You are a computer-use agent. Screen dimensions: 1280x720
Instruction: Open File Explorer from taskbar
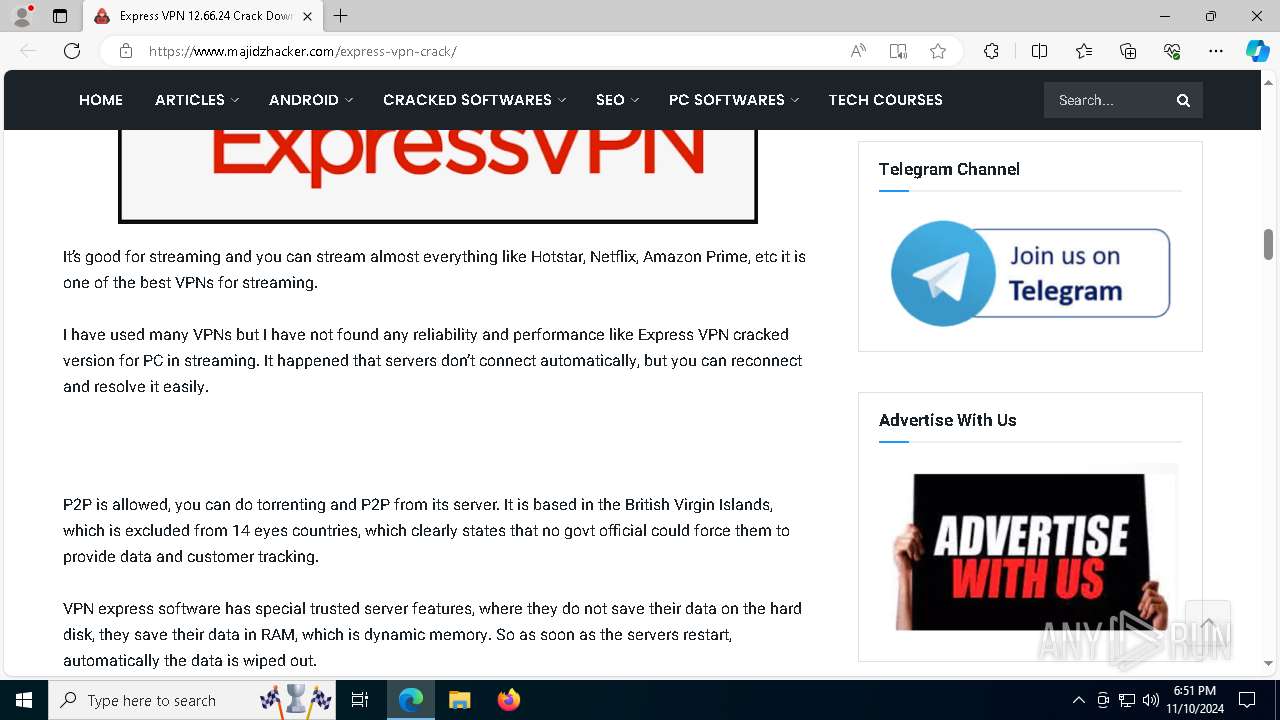pos(459,700)
